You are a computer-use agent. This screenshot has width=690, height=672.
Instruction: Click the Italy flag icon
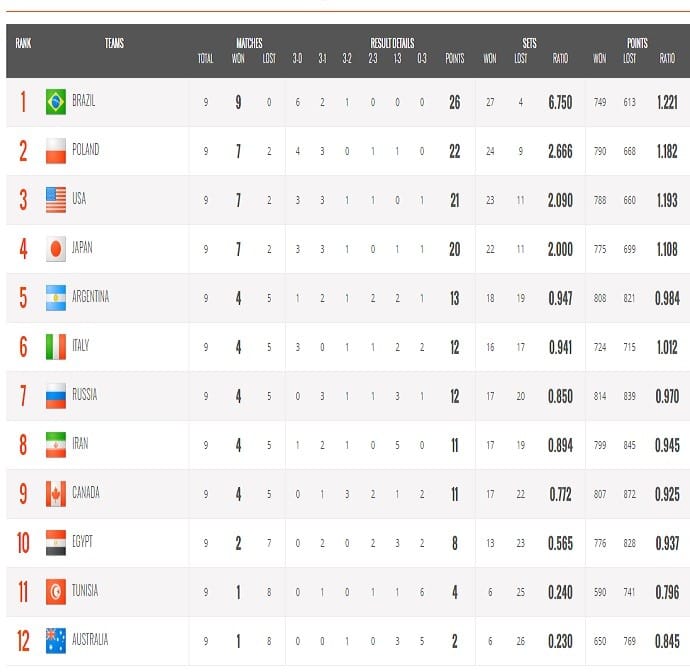coord(56,347)
